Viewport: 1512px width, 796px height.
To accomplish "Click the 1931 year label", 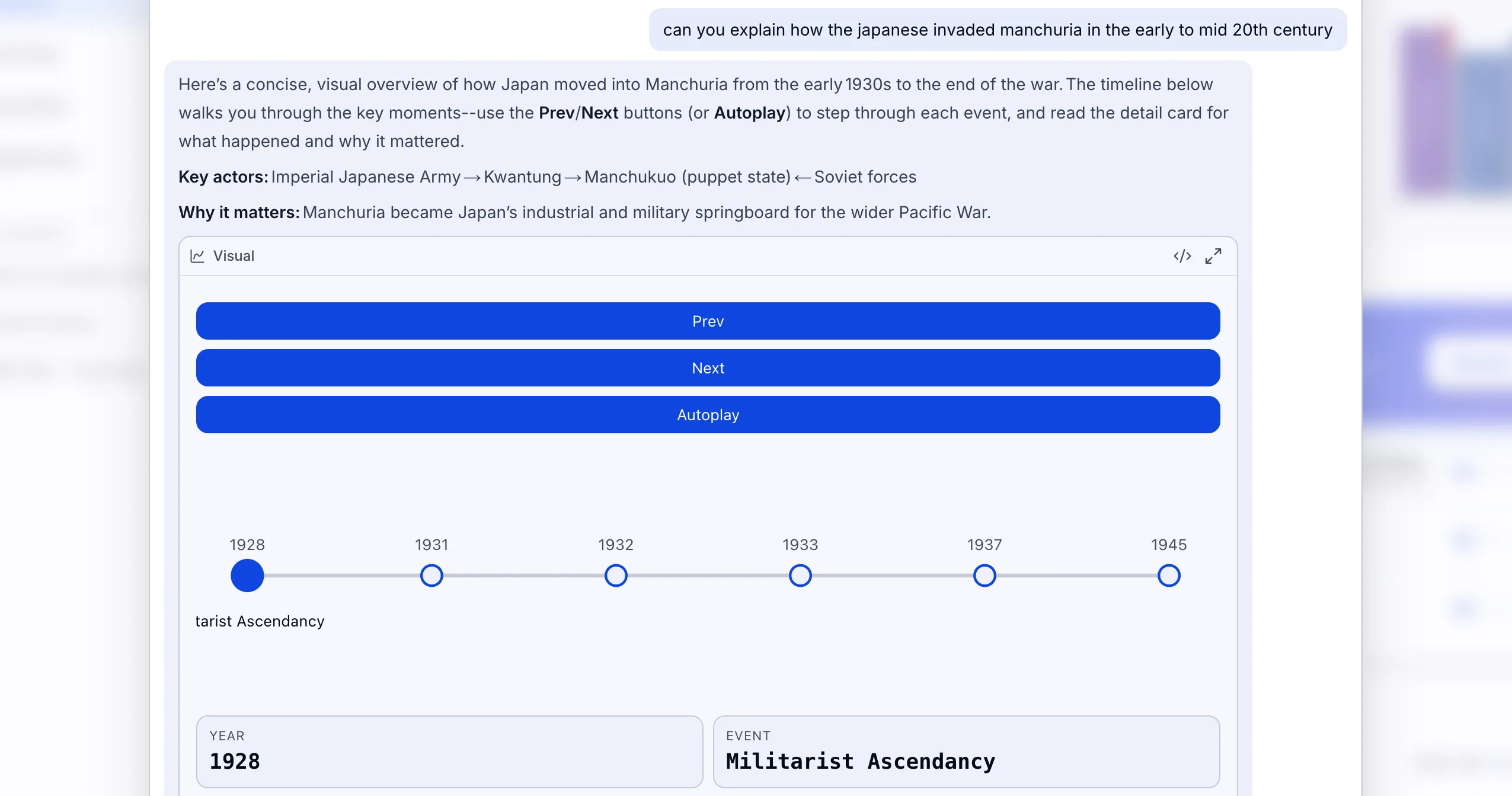I will pyautogui.click(x=431, y=545).
